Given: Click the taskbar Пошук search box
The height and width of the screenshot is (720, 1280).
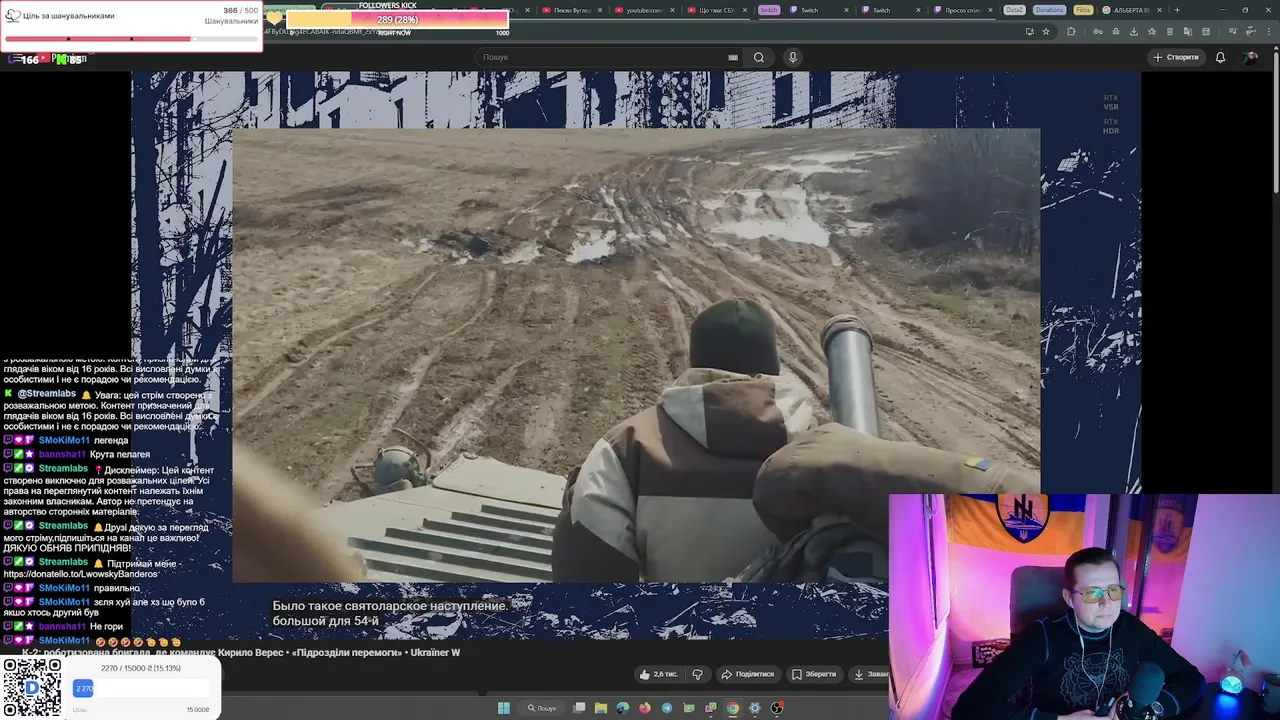Looking at the screenshot, I should pos(542,708).
